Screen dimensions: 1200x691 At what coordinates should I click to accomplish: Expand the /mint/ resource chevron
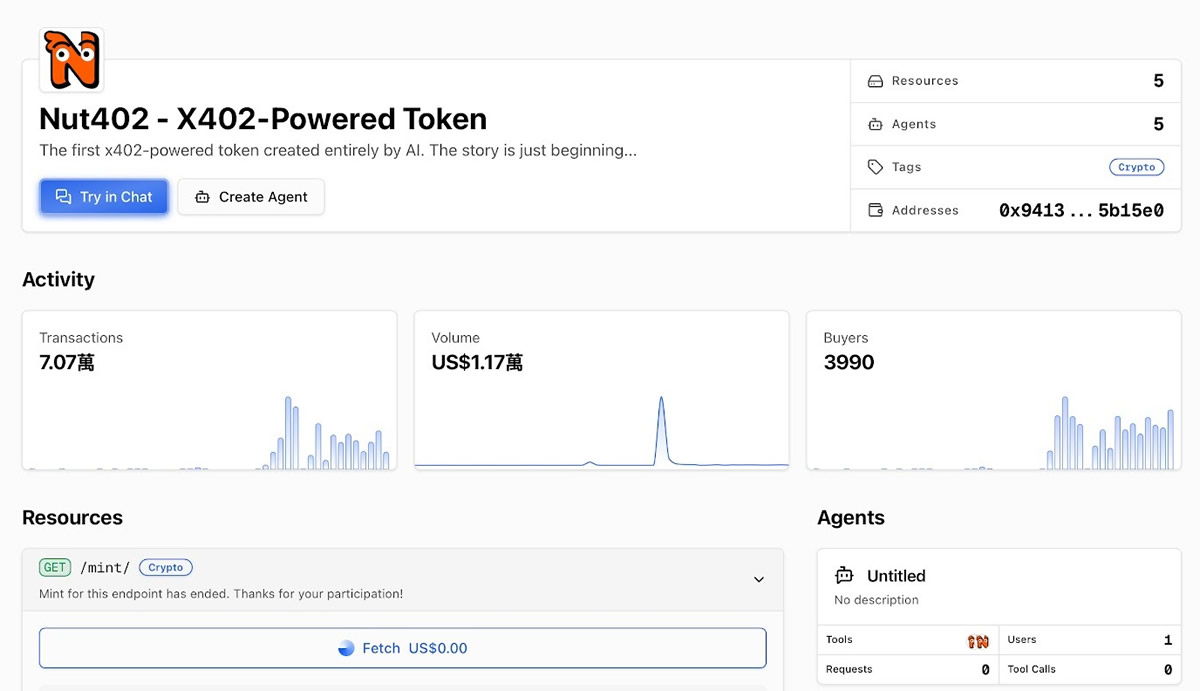758,579
